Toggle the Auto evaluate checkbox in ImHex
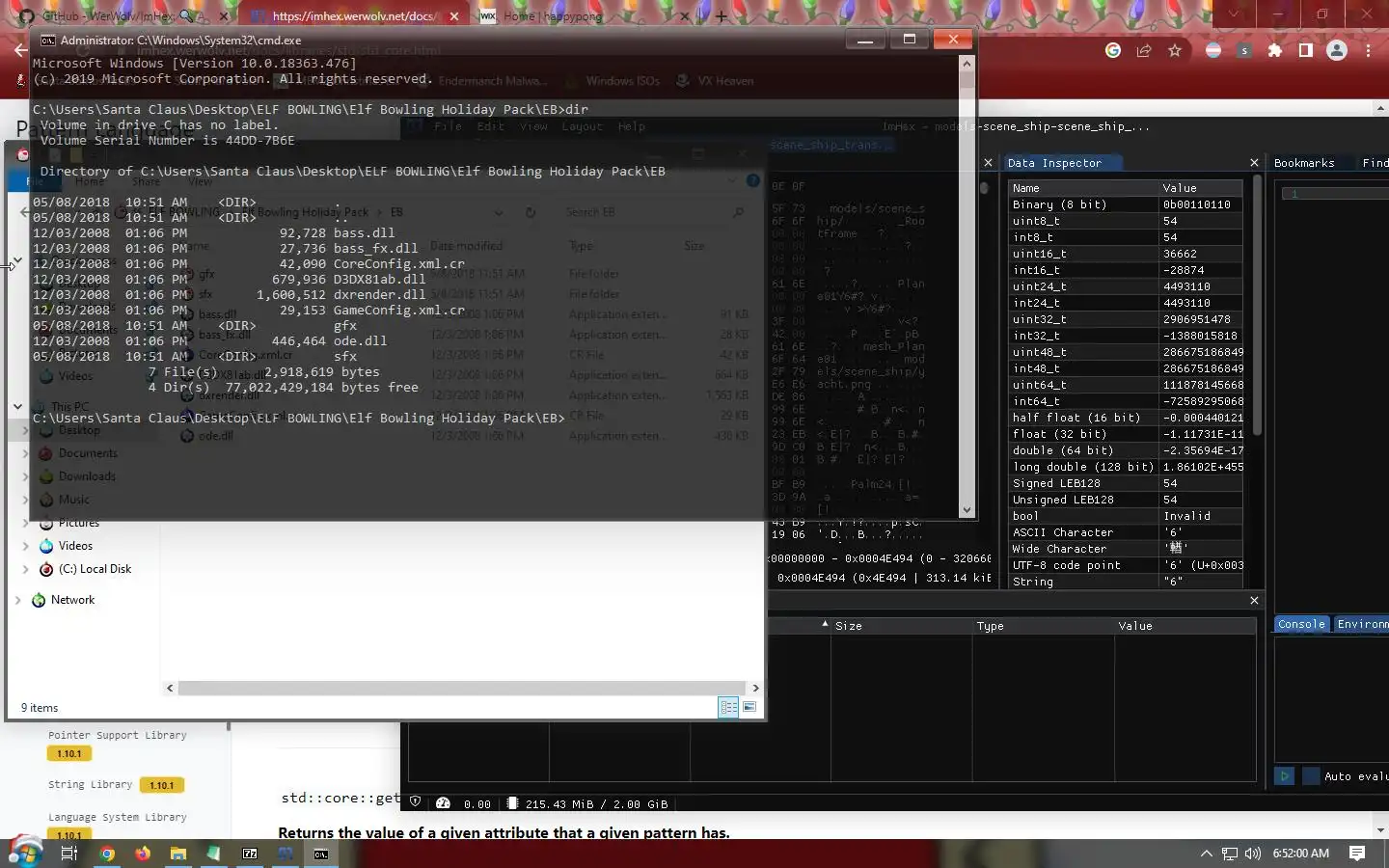Image resolution: width=1389 pixels, height=868 pixels. coord(1311,775)
